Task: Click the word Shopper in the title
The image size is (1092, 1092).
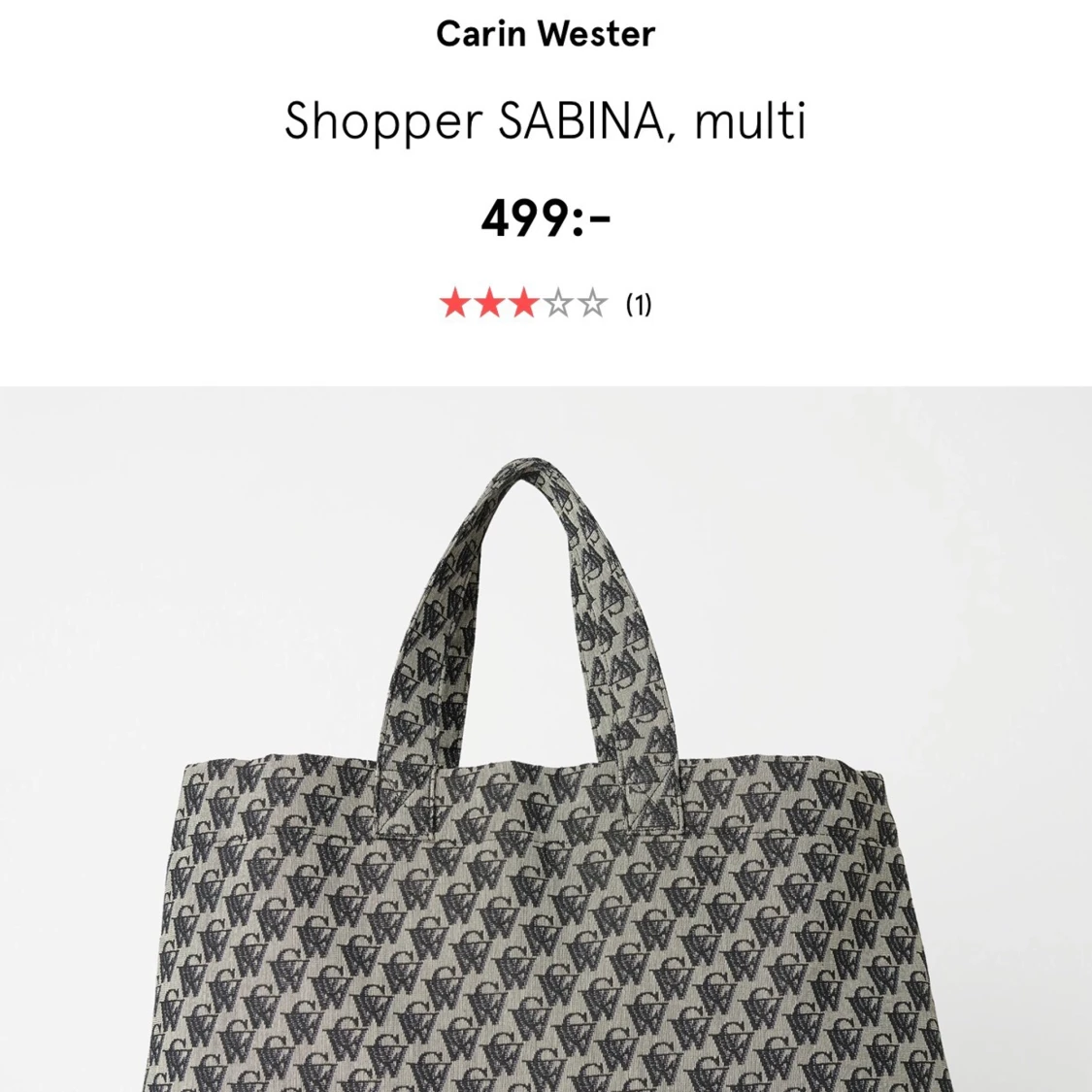Action: click(x=383, y=122)
